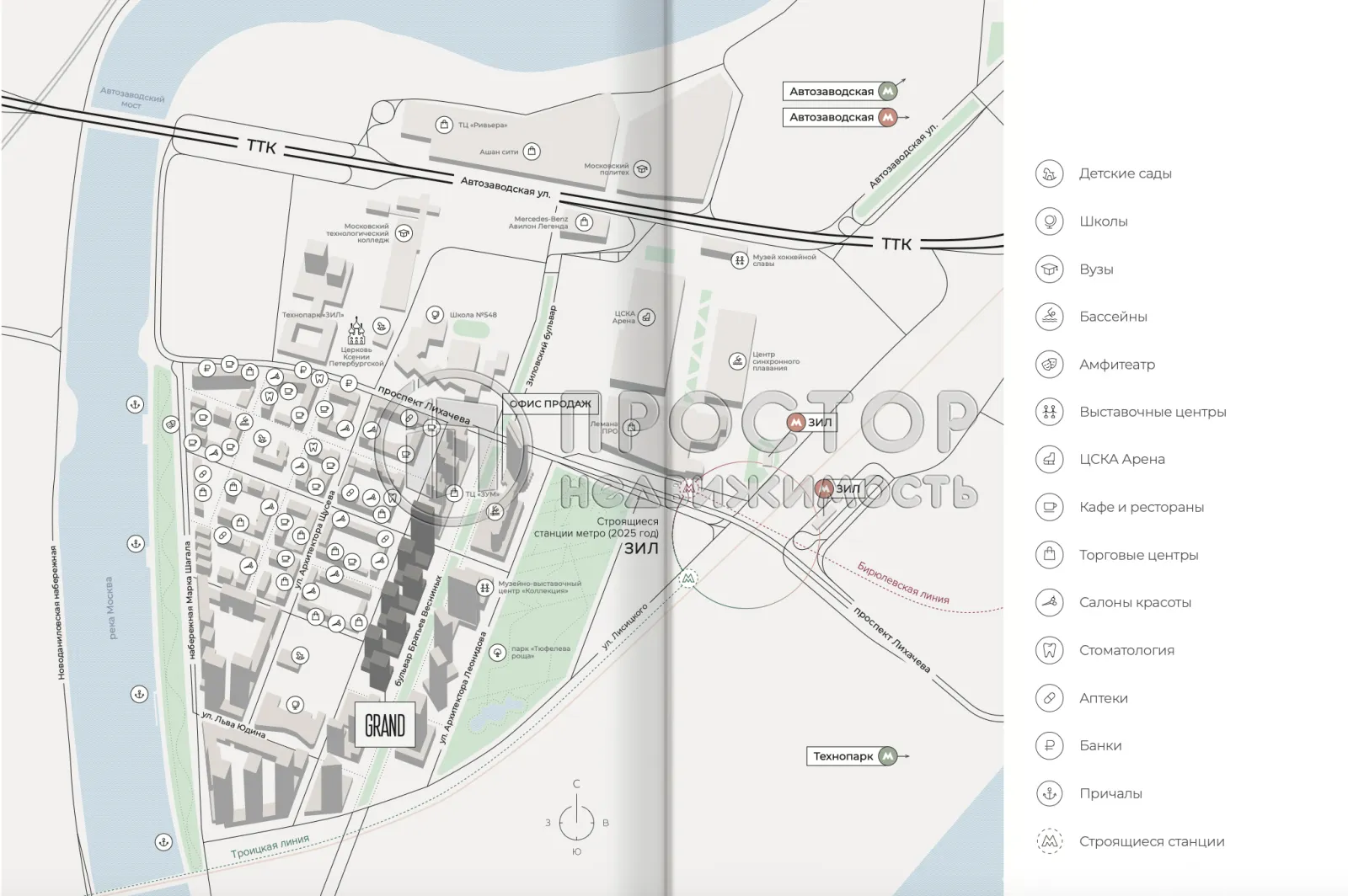Select the Кафе и рестораны cup icon

(x=1049, y=507)
